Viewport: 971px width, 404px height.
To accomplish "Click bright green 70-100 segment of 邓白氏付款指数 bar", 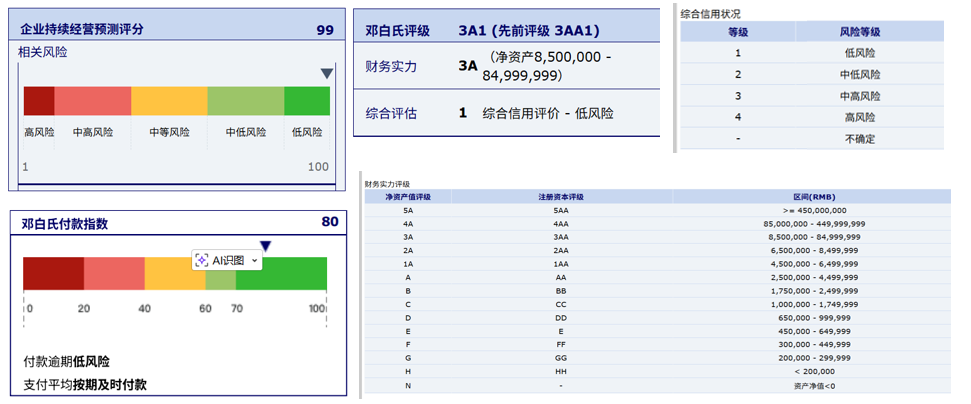I will [281, 273].
